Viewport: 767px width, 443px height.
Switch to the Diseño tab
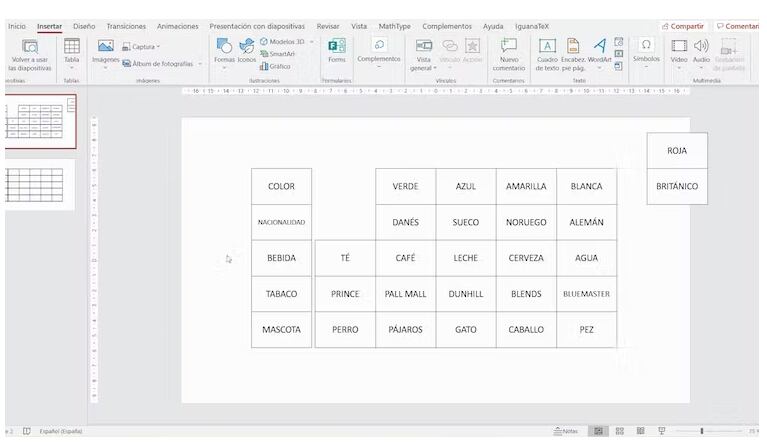pyautogui.click(x=84, y=26)
